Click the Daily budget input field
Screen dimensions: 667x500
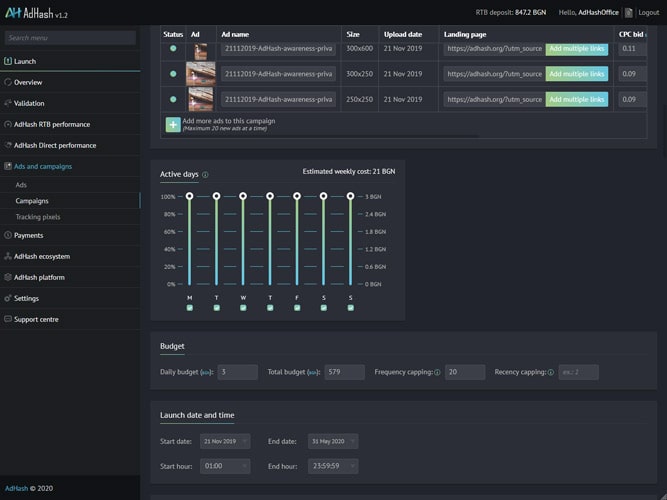click(x=237, y=372)
